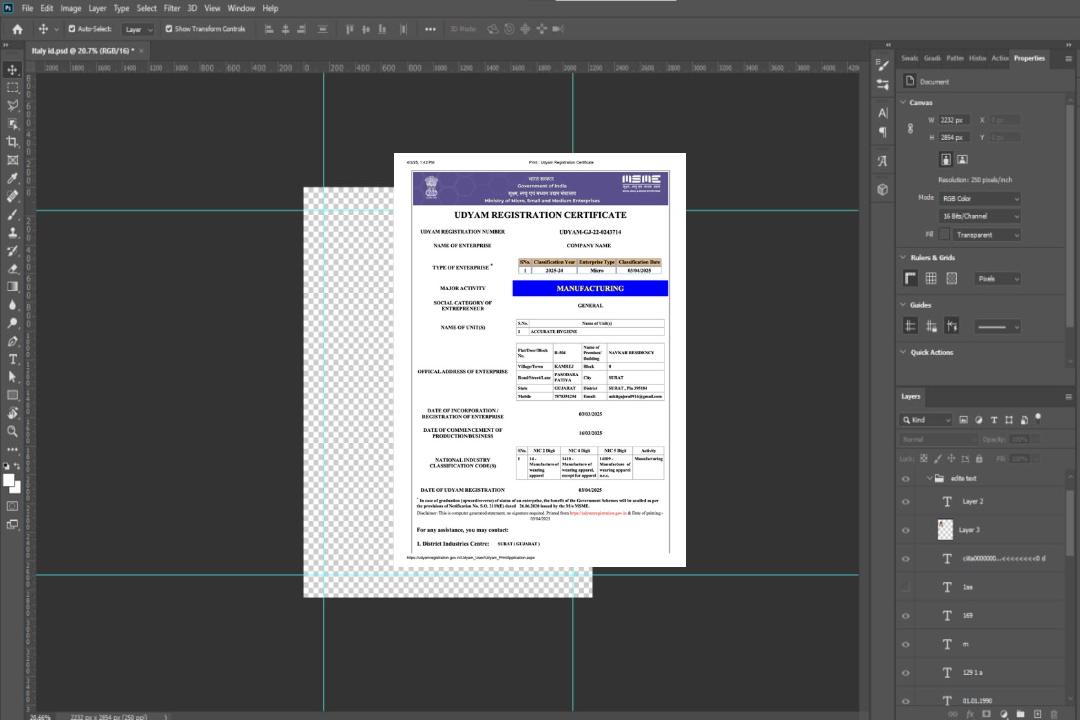Show the hidden '1se' text layer
Viewport: 1080px width, 720px height.
click(x=906, y=587)
